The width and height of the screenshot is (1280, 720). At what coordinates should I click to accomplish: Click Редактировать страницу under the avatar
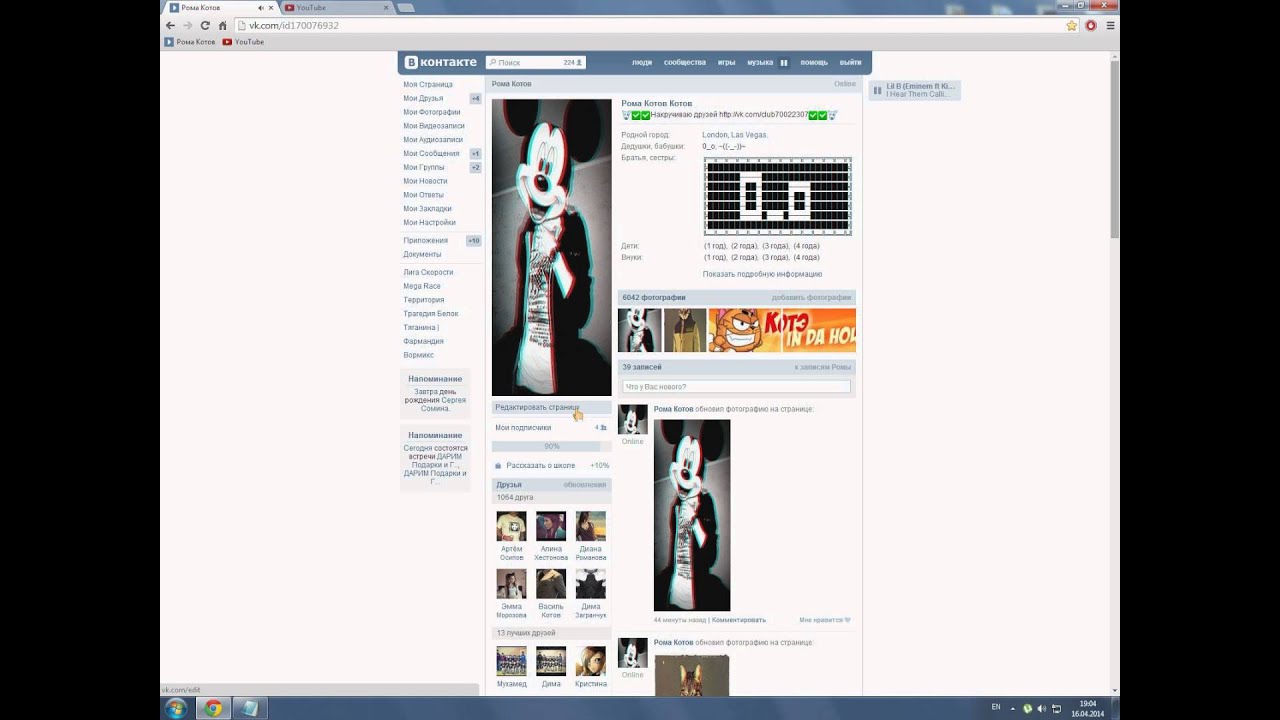(x=551, y=407)
